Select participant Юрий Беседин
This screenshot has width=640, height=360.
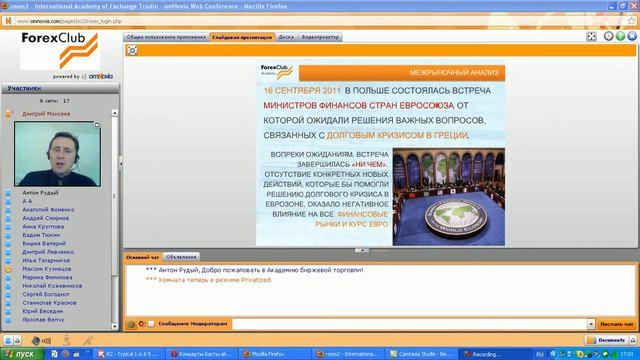point(42,311)
